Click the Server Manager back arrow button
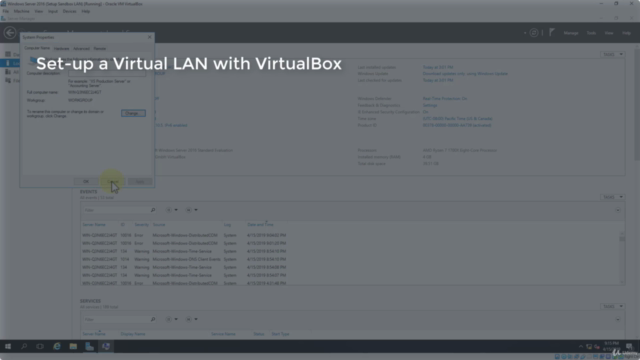640x360 pixels. point(10,33)
